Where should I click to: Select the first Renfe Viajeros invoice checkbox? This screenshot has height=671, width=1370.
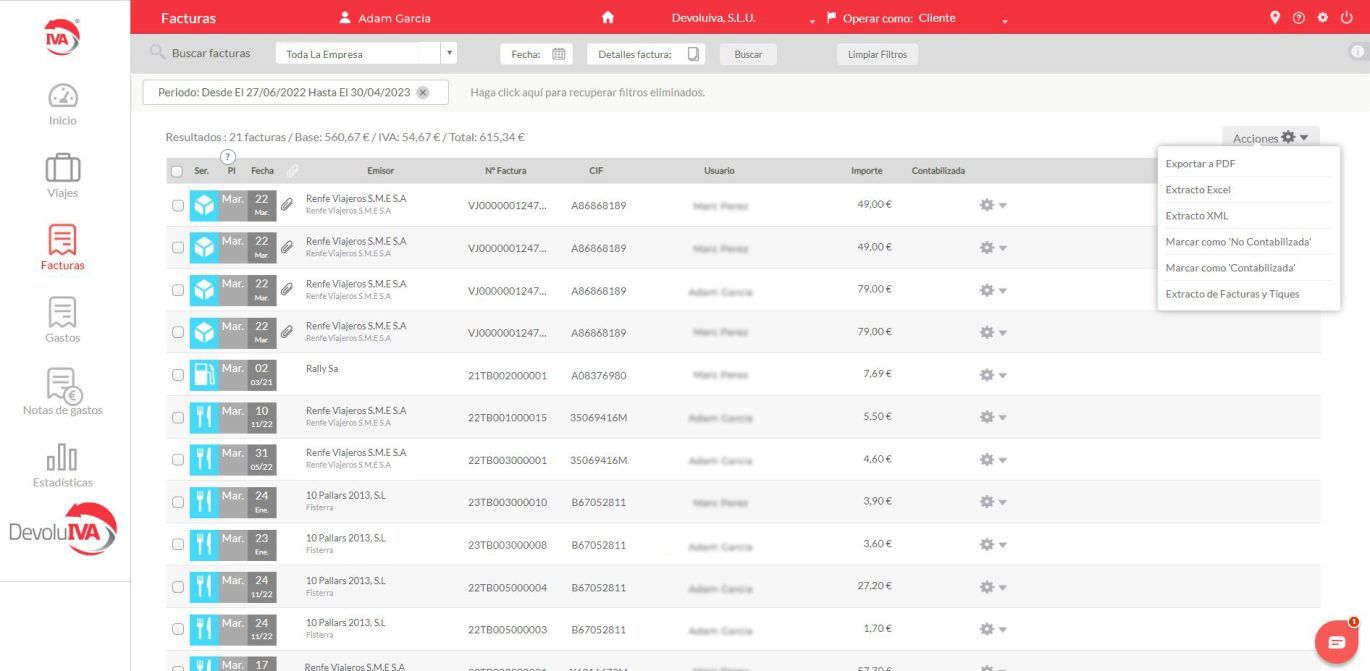point(178,206)
